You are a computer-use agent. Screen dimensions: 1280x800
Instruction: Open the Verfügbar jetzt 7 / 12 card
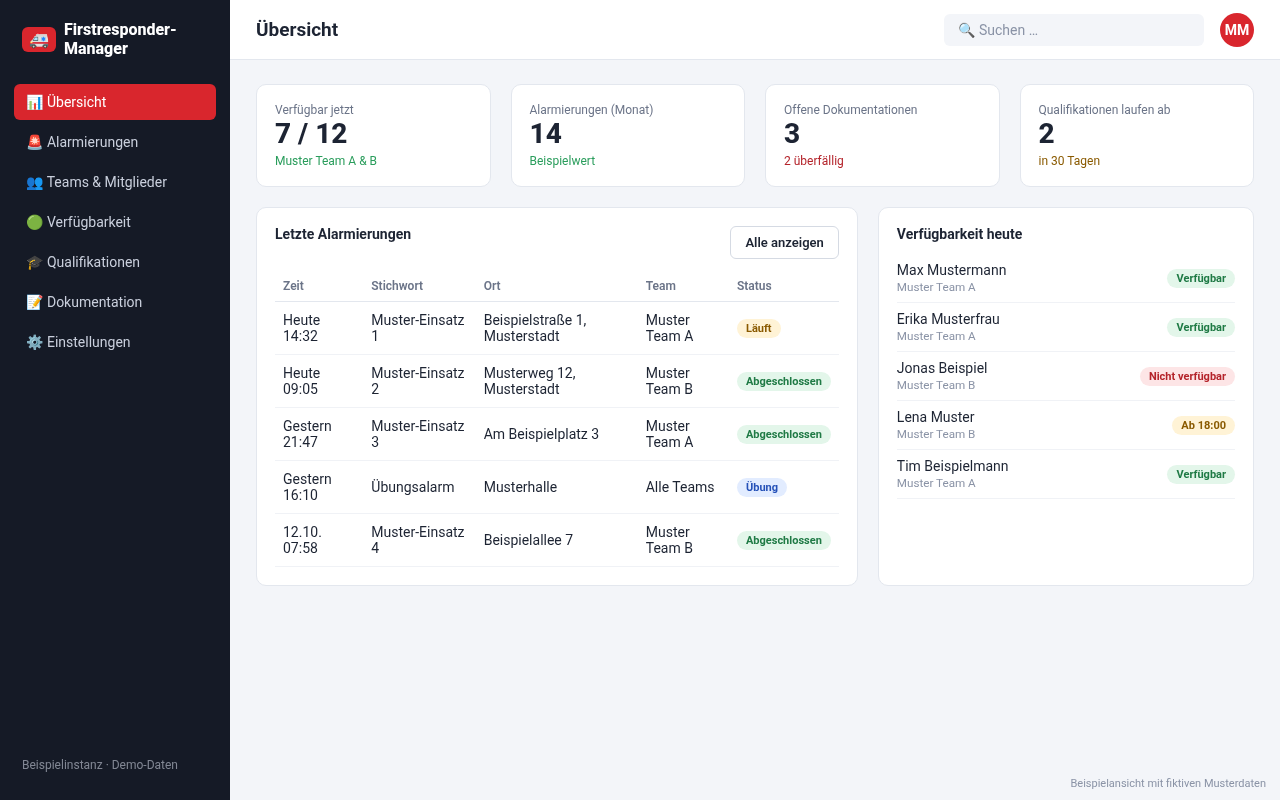pos(373,135)
